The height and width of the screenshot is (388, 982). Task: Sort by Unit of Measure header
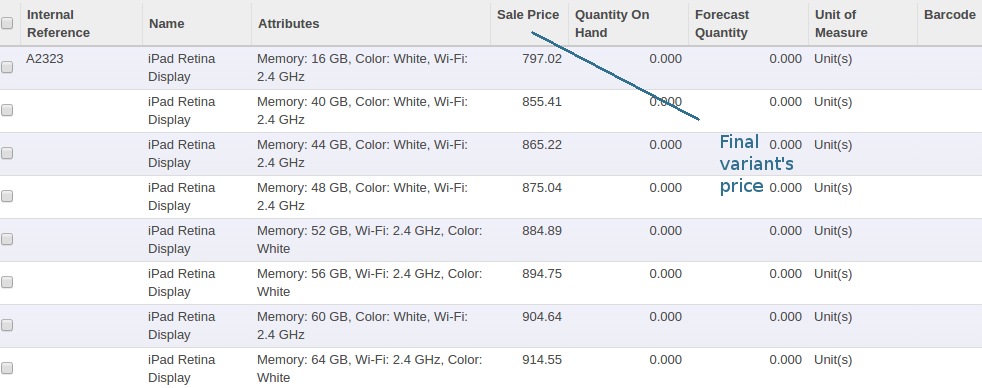point(841,24)
